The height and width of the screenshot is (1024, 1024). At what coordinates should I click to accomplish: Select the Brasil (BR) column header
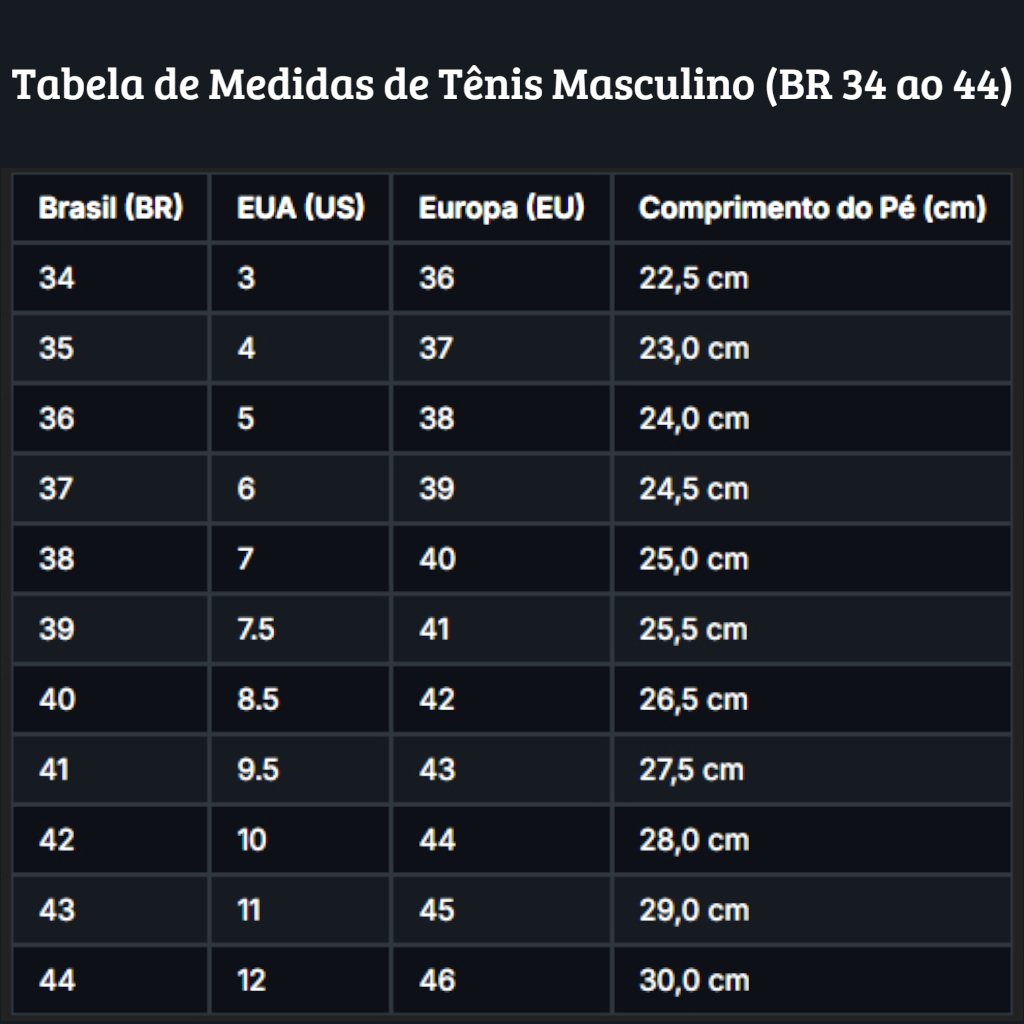pyautogui.click(x=110, y=208)
